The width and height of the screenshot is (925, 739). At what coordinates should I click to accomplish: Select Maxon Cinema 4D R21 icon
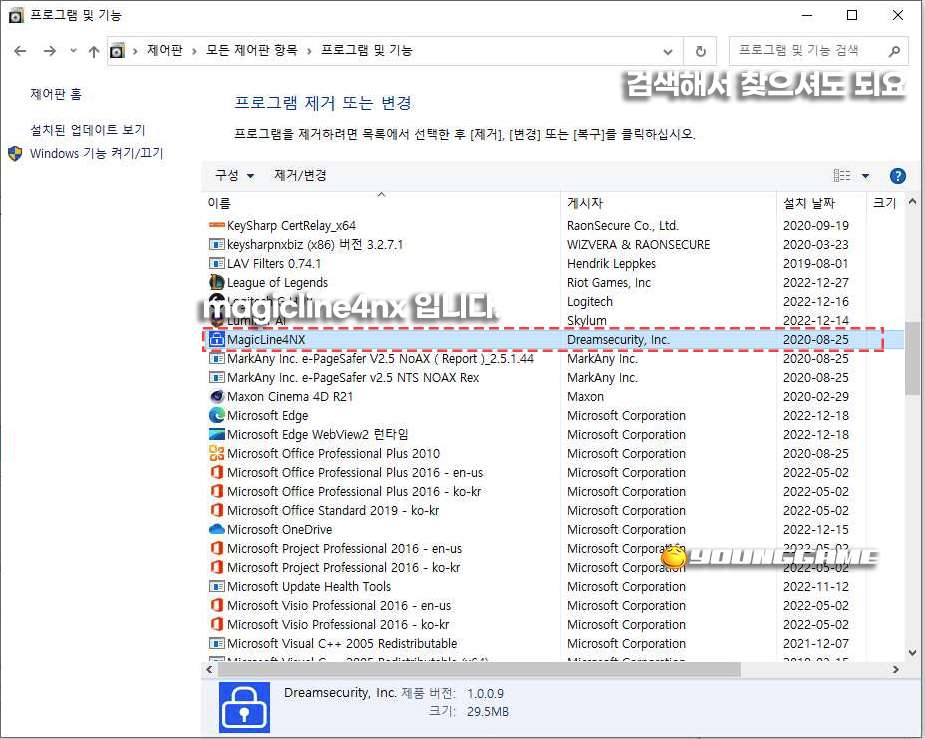(x=217, y=396)
